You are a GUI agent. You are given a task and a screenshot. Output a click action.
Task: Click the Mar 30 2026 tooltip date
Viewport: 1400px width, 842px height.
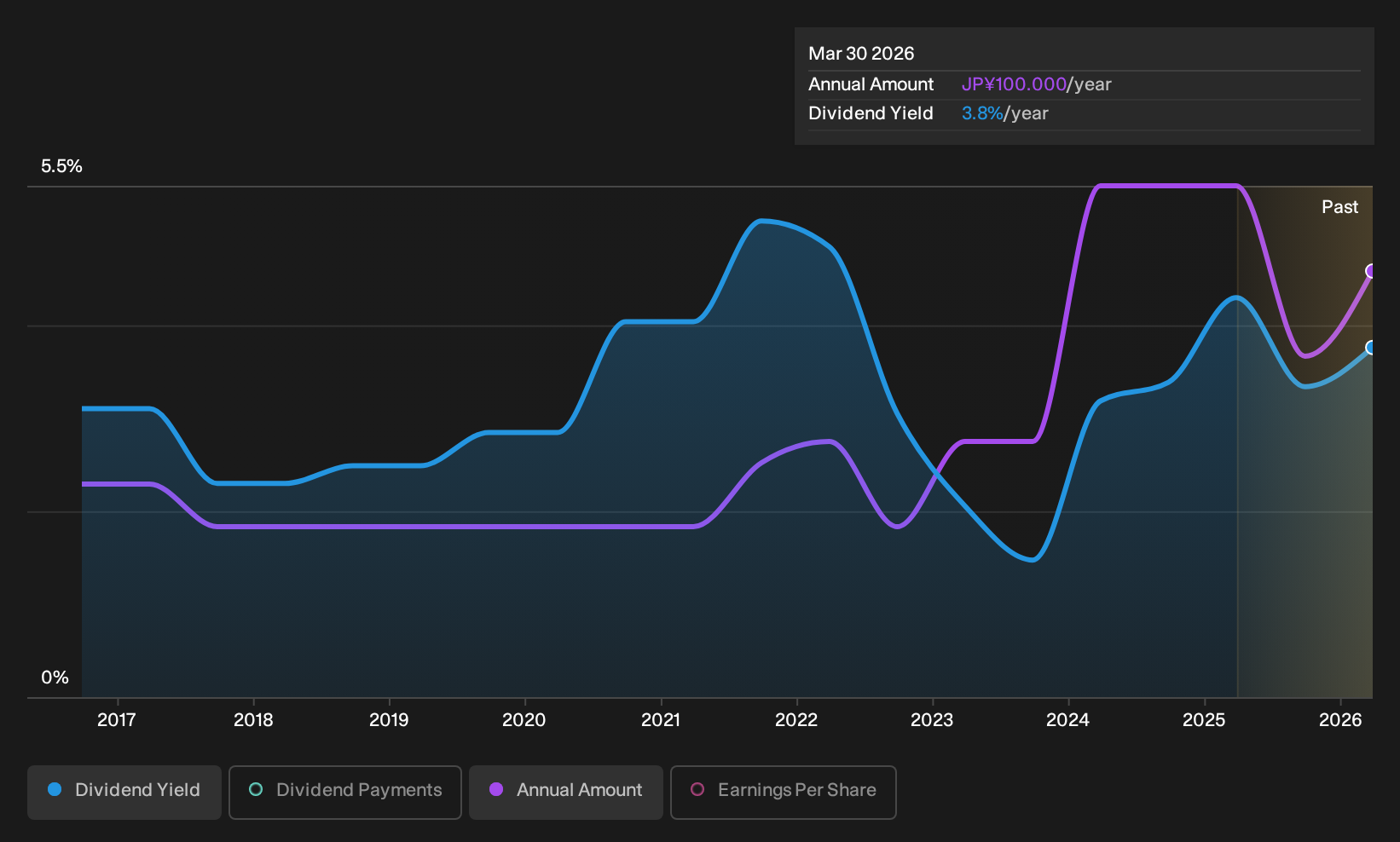click(861, 54)
